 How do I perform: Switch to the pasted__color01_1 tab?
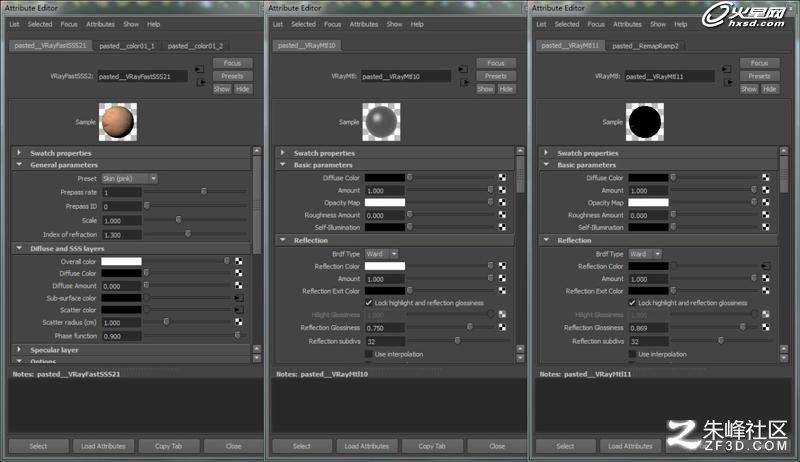pyautogui.click(x=127, y=46)
